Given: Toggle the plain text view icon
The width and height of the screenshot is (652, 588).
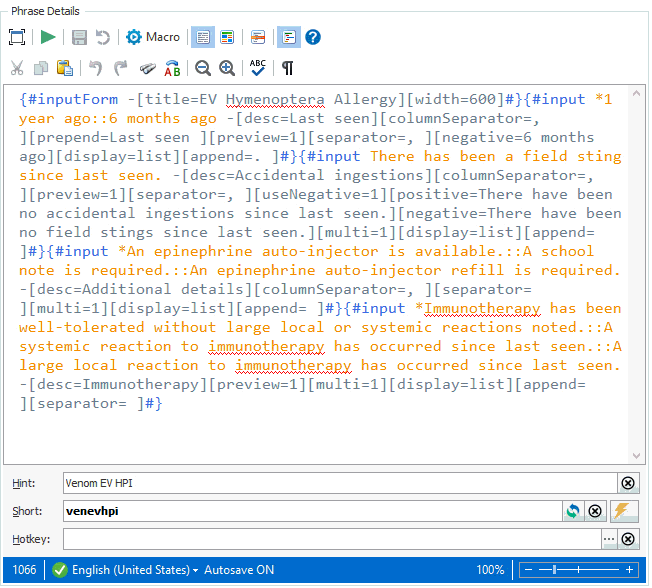Looking at the screenshot, I should [x=203, y=37].
